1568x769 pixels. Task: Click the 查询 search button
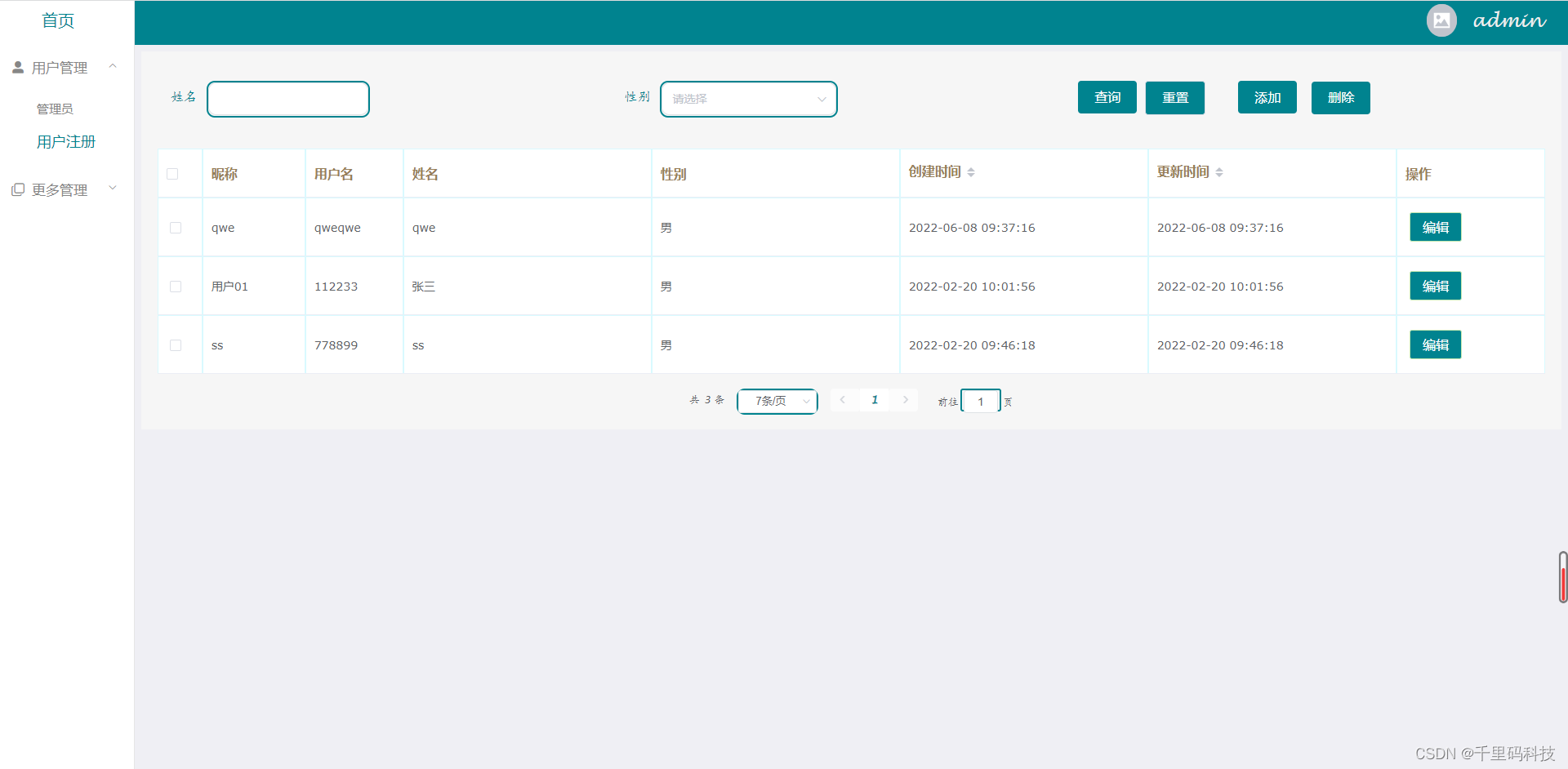click(x=1107, y=98)
